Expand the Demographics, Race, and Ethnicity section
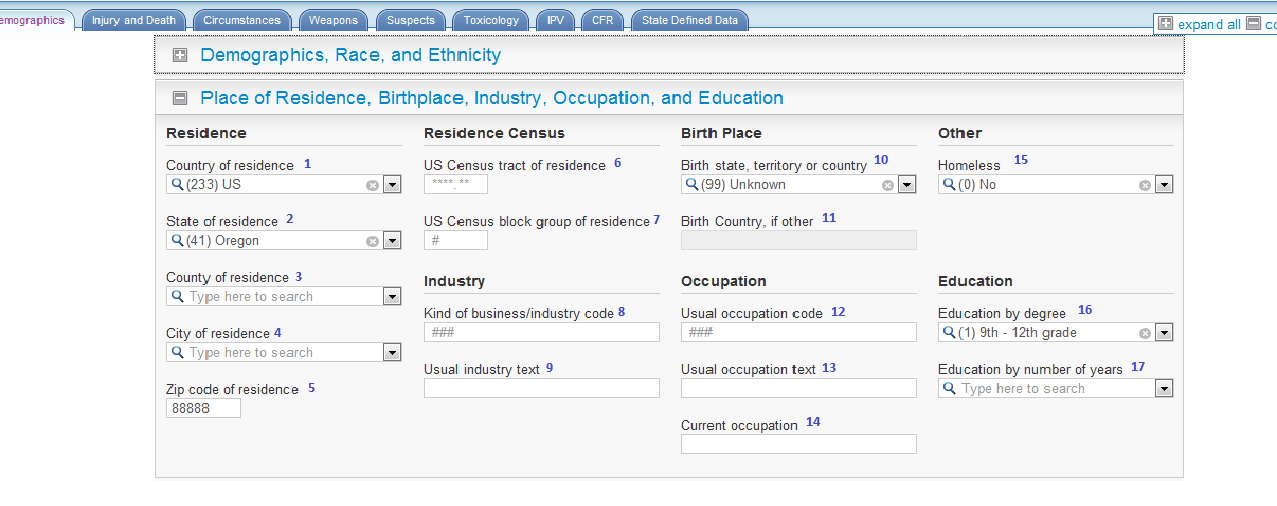The height and width of the screenshot is (506, 1277). coord(180,56)
